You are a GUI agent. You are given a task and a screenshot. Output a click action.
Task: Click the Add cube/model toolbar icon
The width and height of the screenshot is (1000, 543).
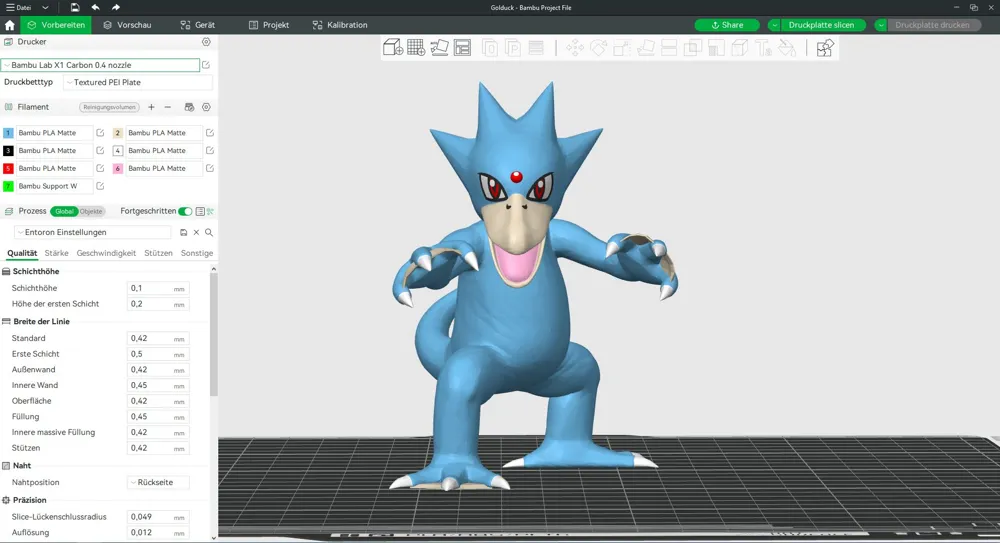coord(393,48)
